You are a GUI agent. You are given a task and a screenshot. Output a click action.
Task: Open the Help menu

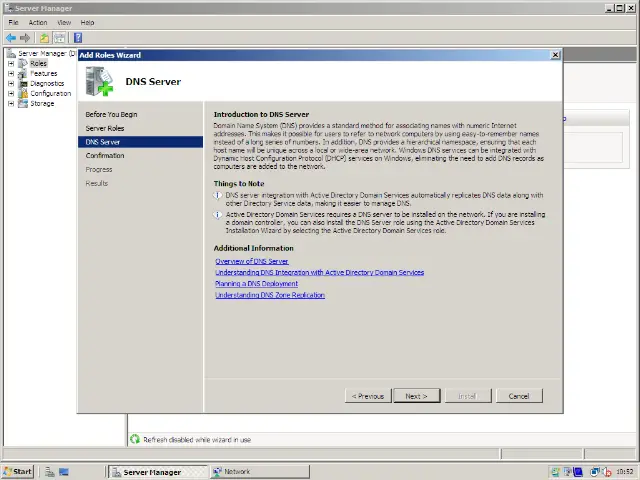click(87, 22)
